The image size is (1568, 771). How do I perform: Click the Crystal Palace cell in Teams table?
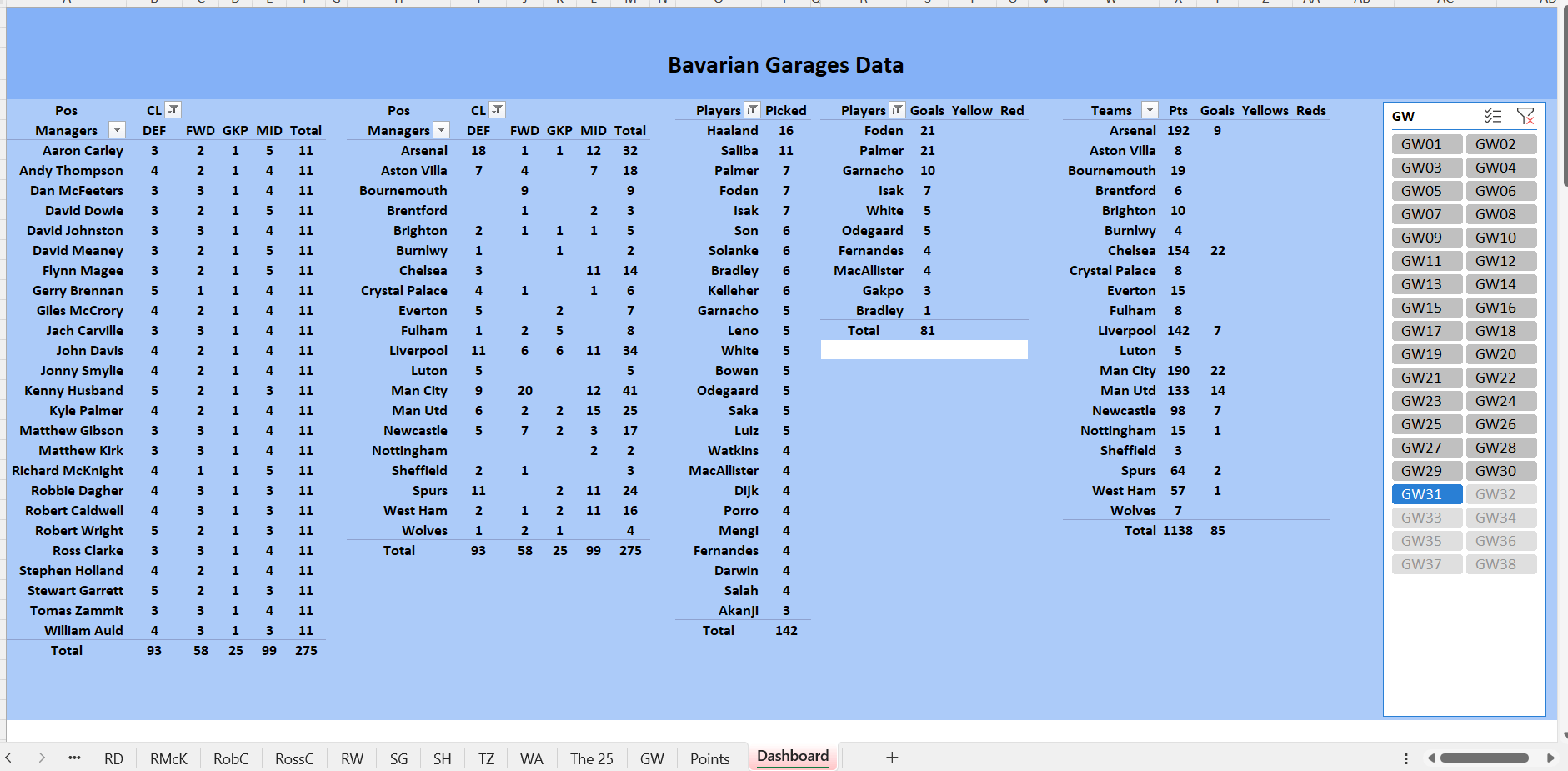pos(1113,271)
